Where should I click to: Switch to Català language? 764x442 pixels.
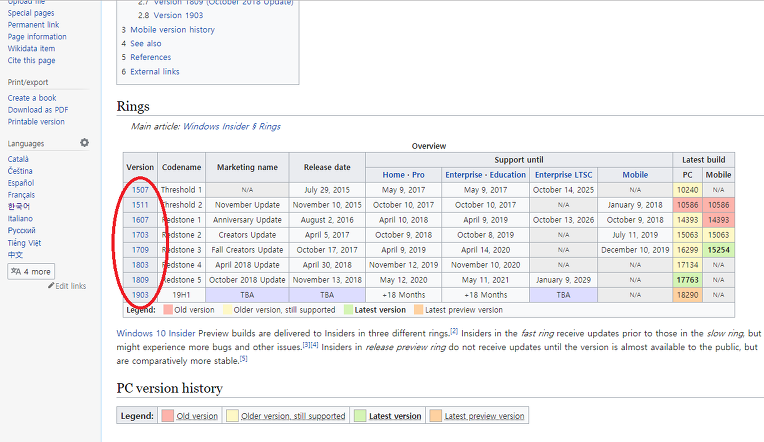tap(18, 159)
